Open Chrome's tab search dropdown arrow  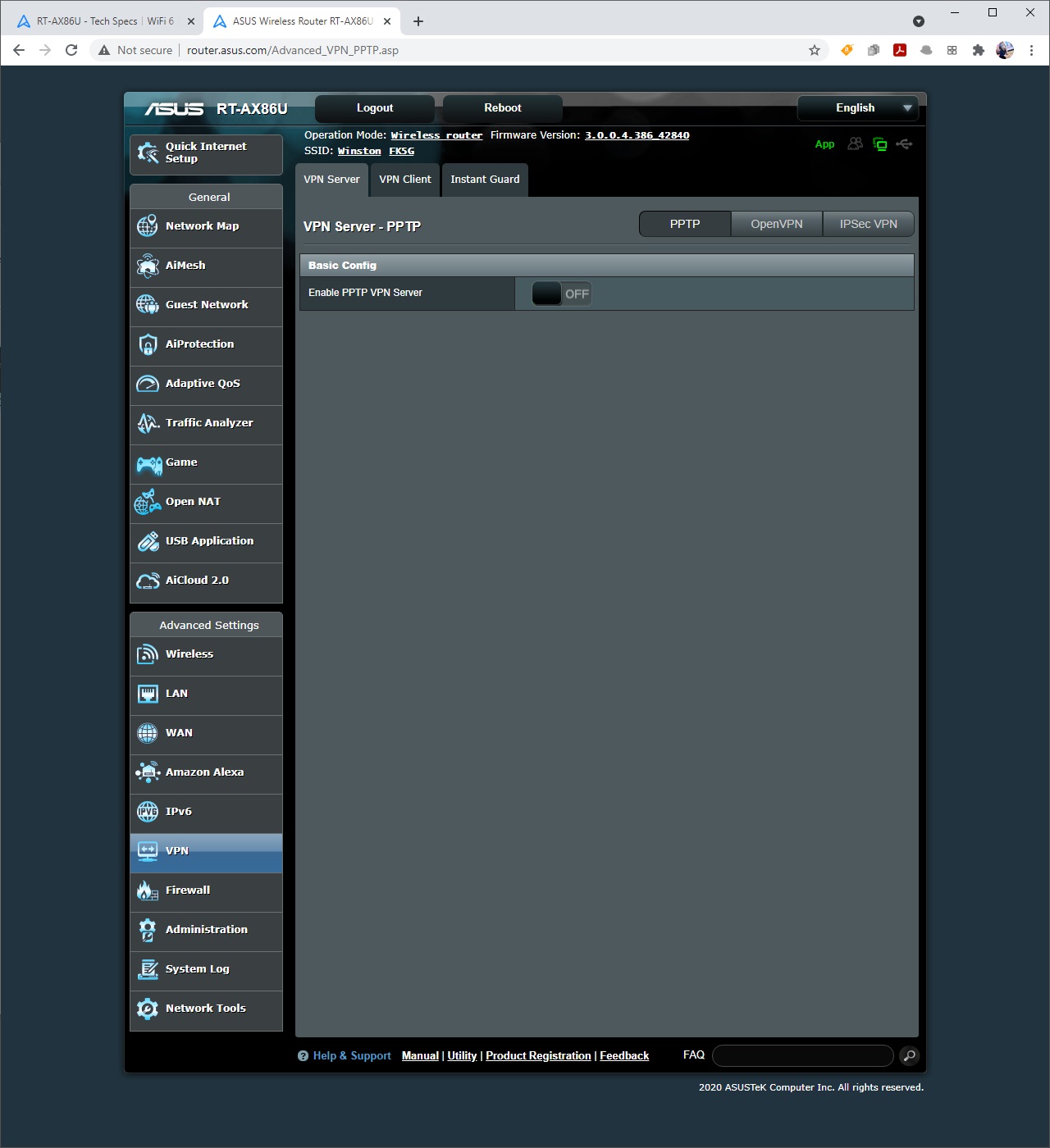coord(919,21)
